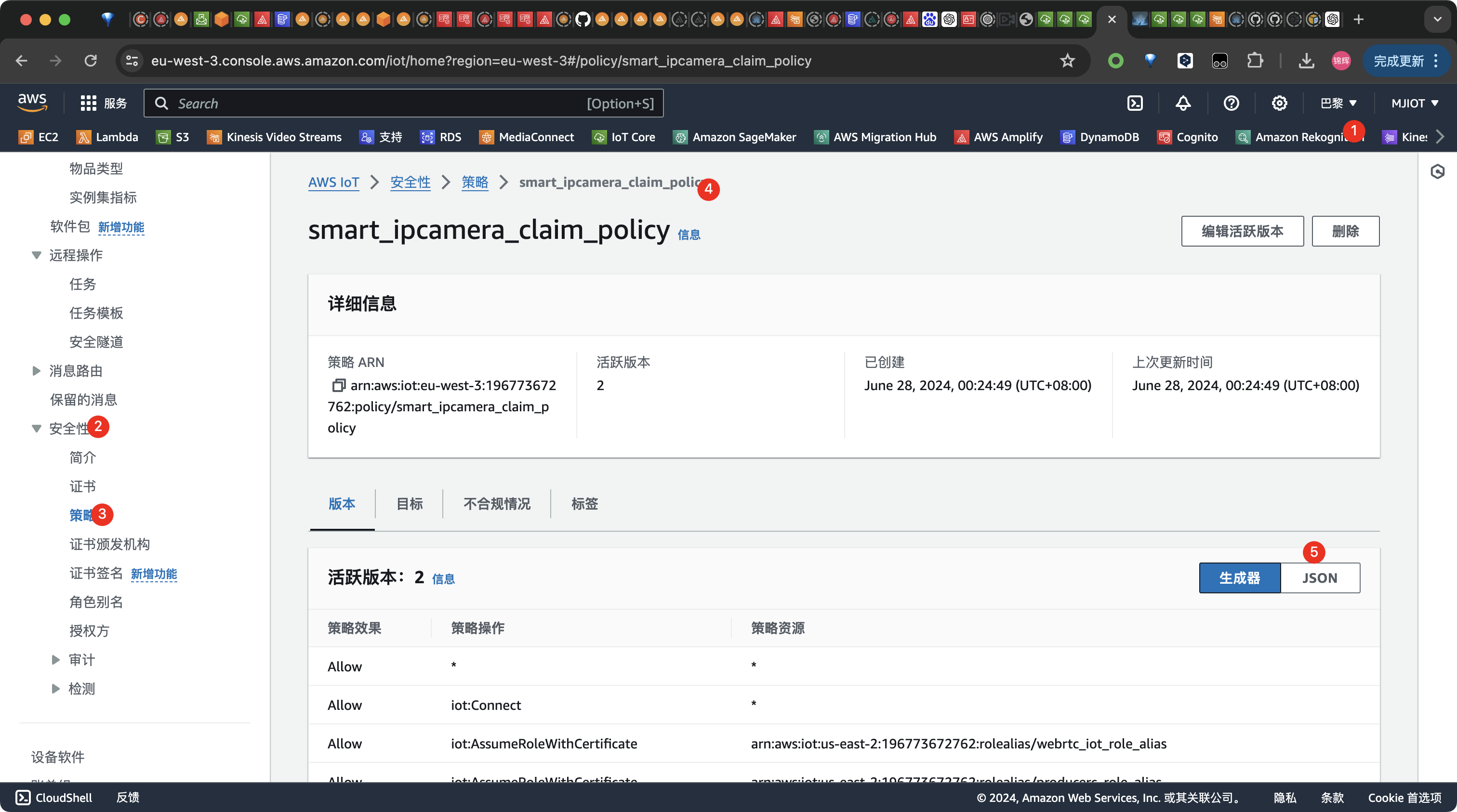Open the MJIOT account dropdown
This screenshot has width=1457, height=812.
(x=1415, y=104)
